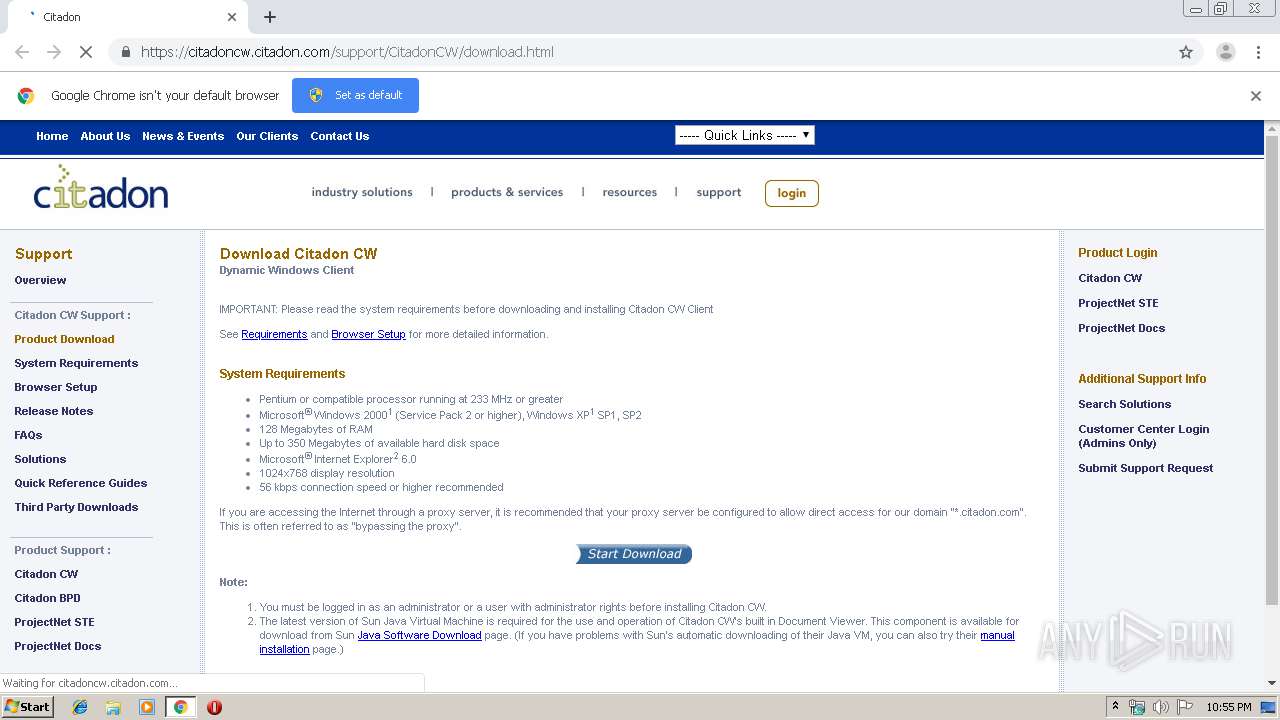Viewport: 1280px width, 720px height.
Task: Dismiss the default browser bar
Action: click(1256, 96)
